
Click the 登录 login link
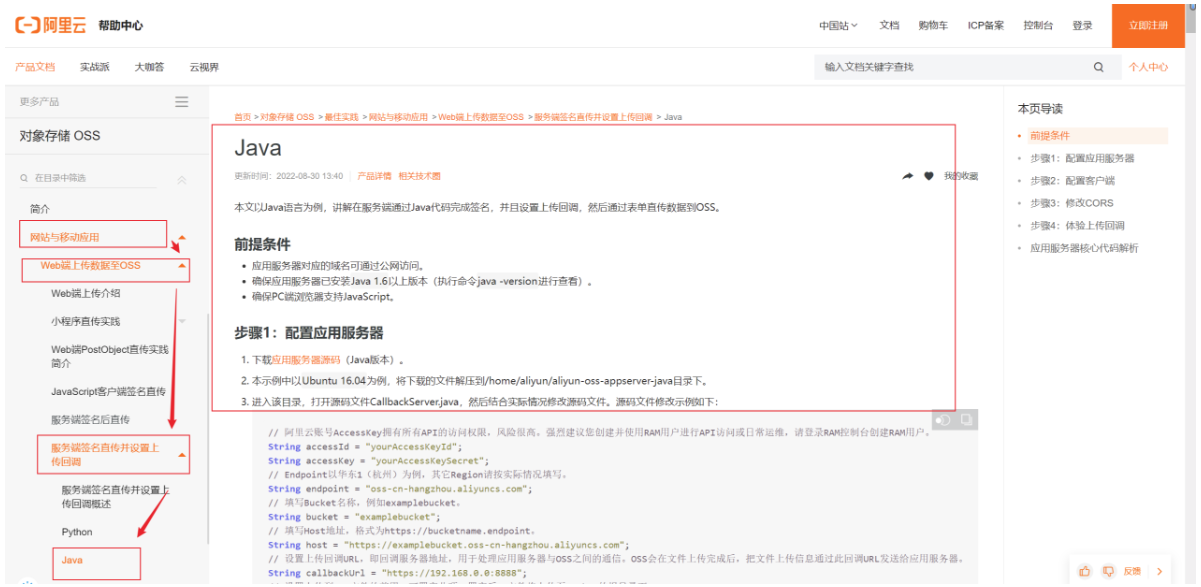[x=1082, y=26]
